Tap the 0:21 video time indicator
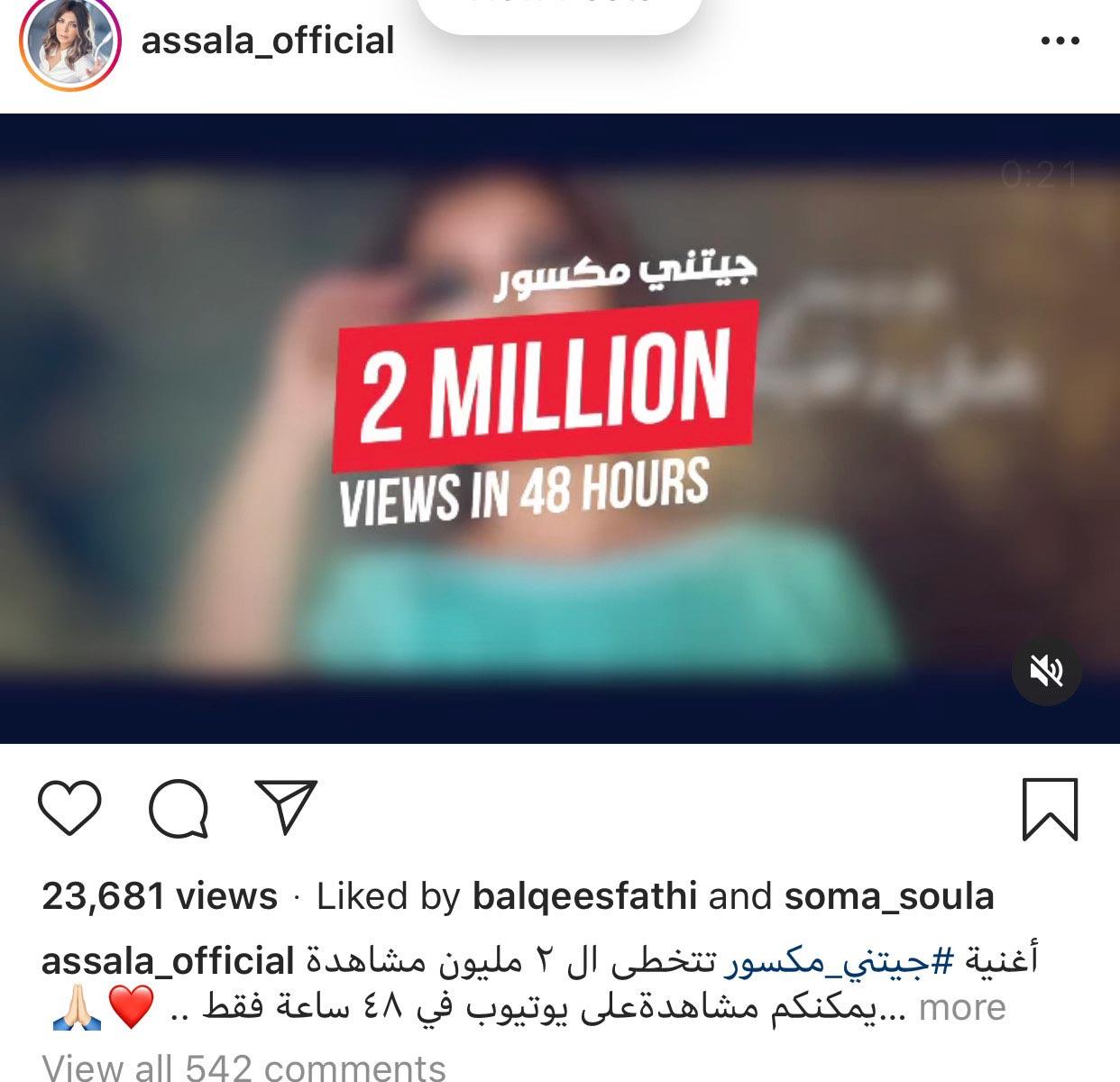 [x=1039, y=175]
